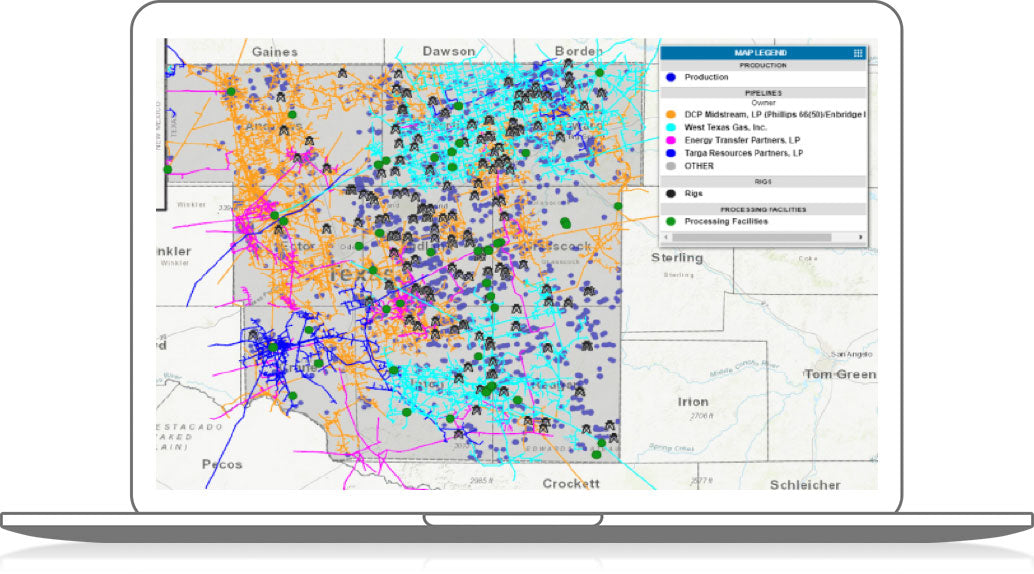Click the green processing facility in Borden
1034x574 pixels.
click(x=599, y=73)
